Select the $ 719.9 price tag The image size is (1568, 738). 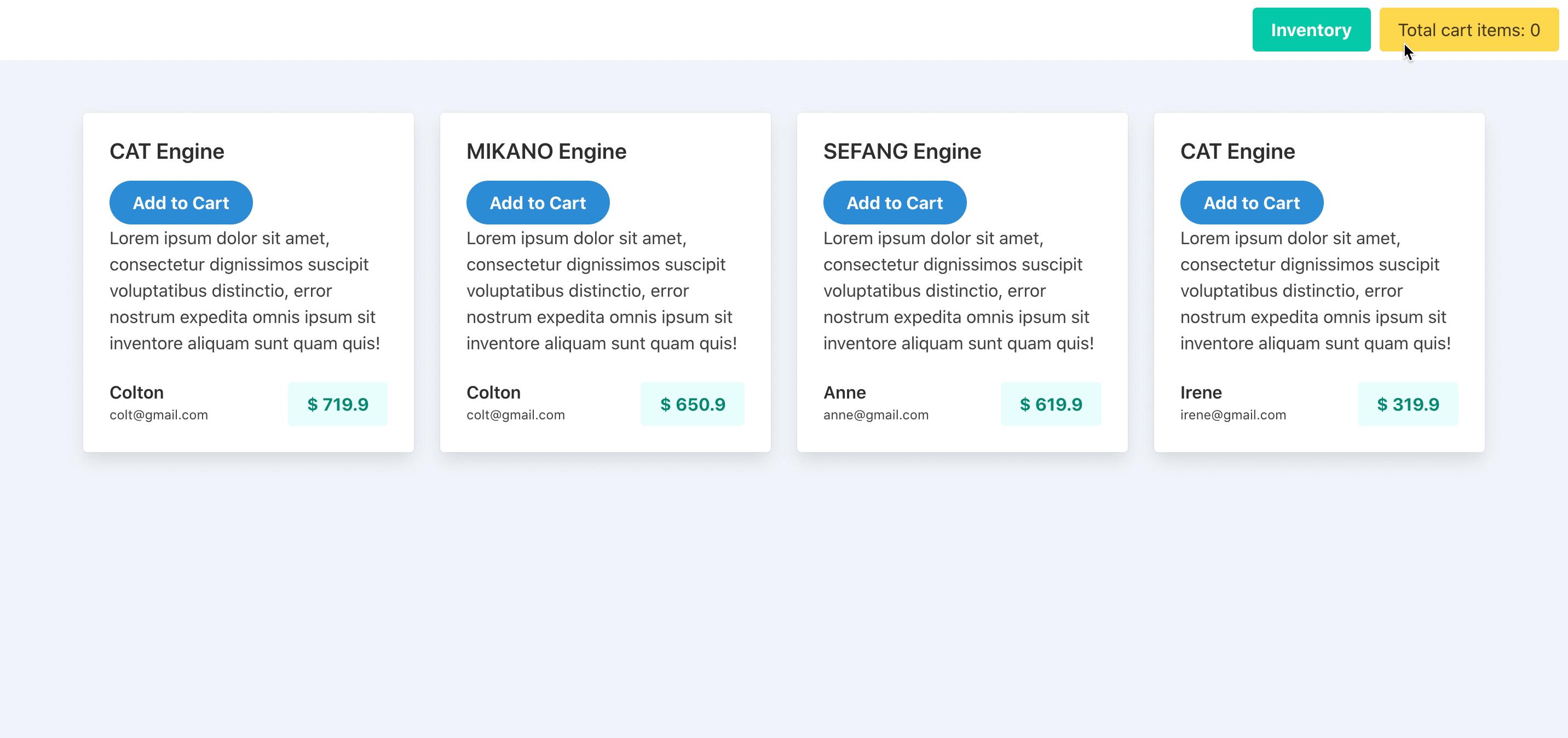click(x=338, y=405)
